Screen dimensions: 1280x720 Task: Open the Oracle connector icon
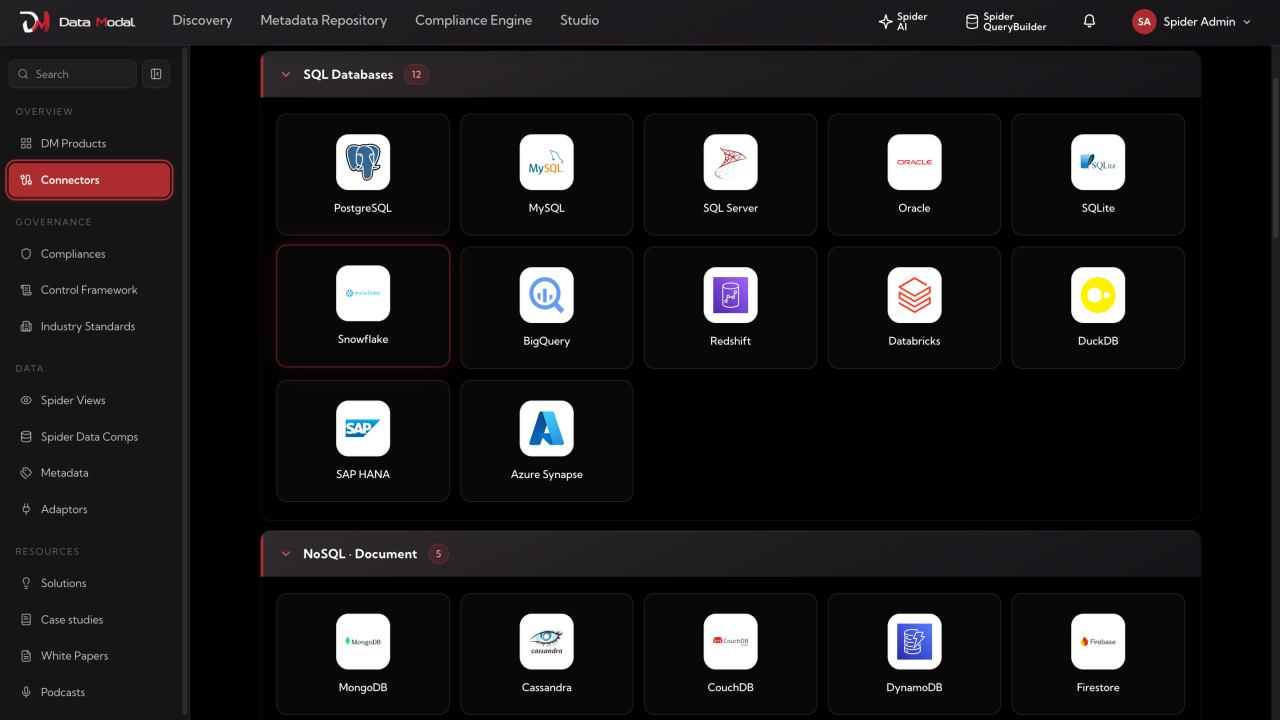pos(914,162)
